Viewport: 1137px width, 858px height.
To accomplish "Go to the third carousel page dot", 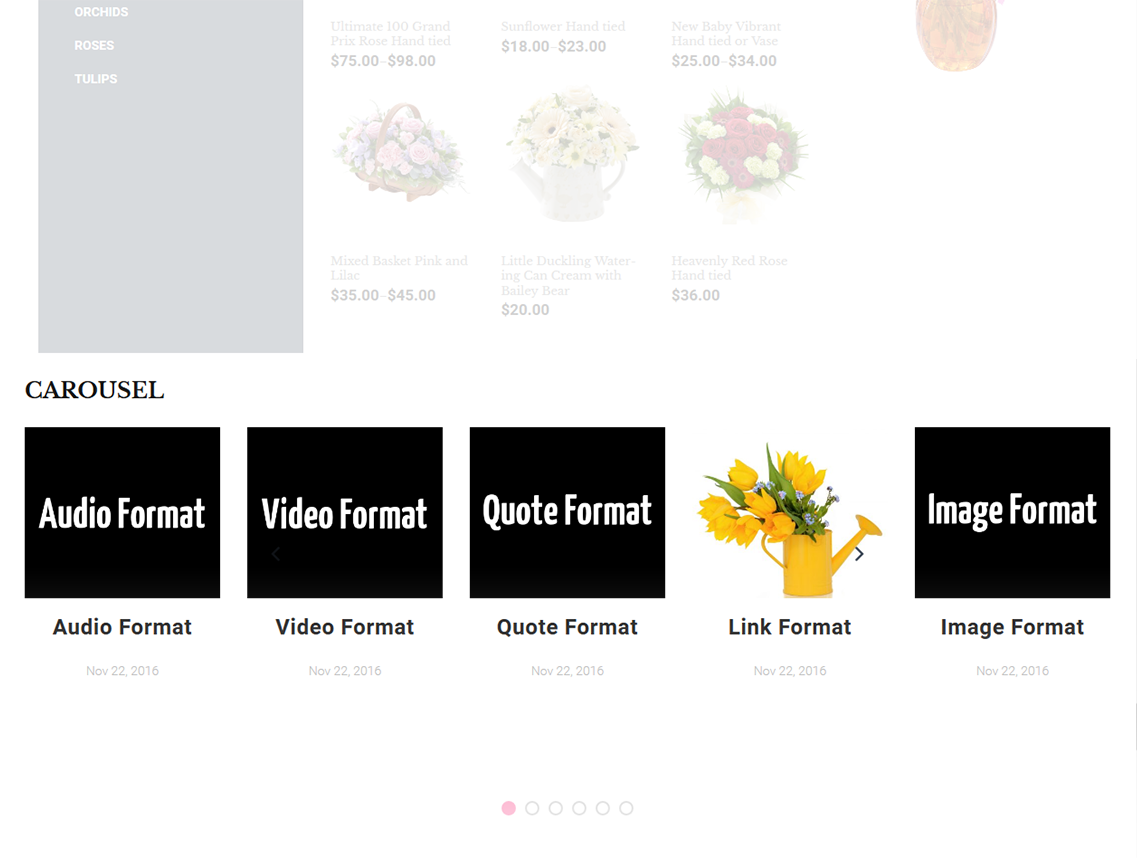I will (x=555, y=808).
